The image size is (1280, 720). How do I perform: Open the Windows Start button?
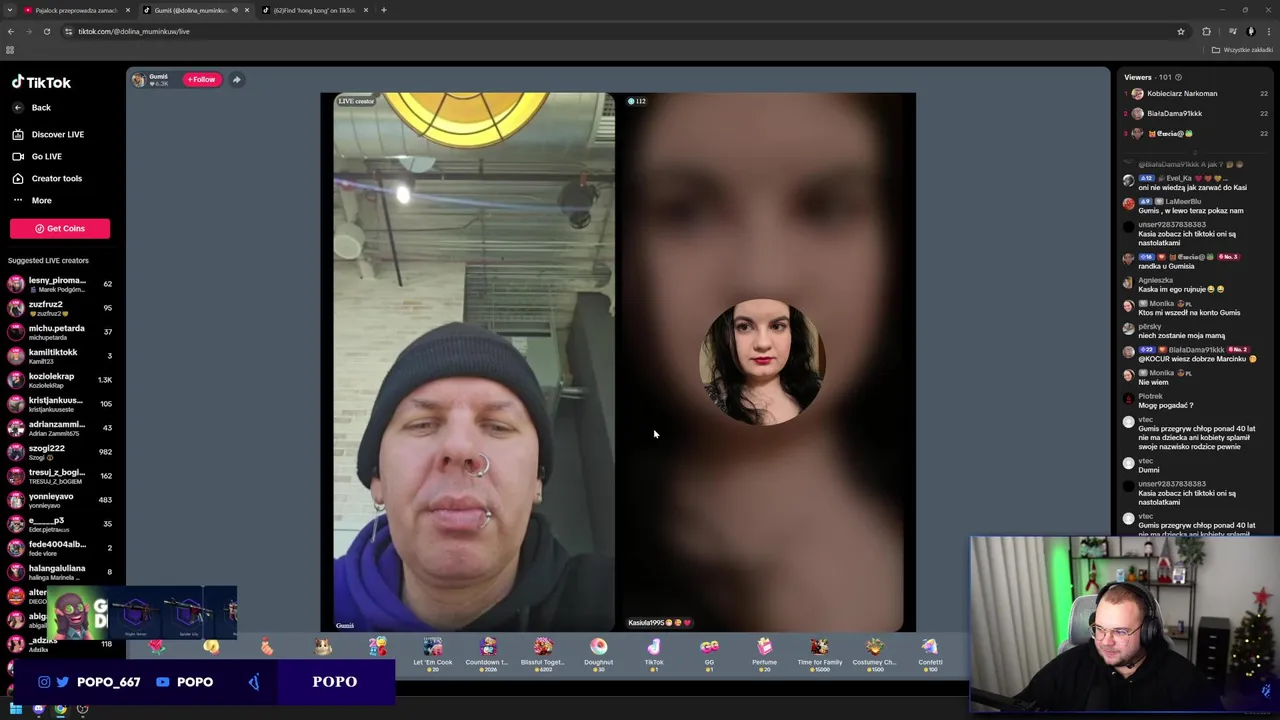click(16, 709)
